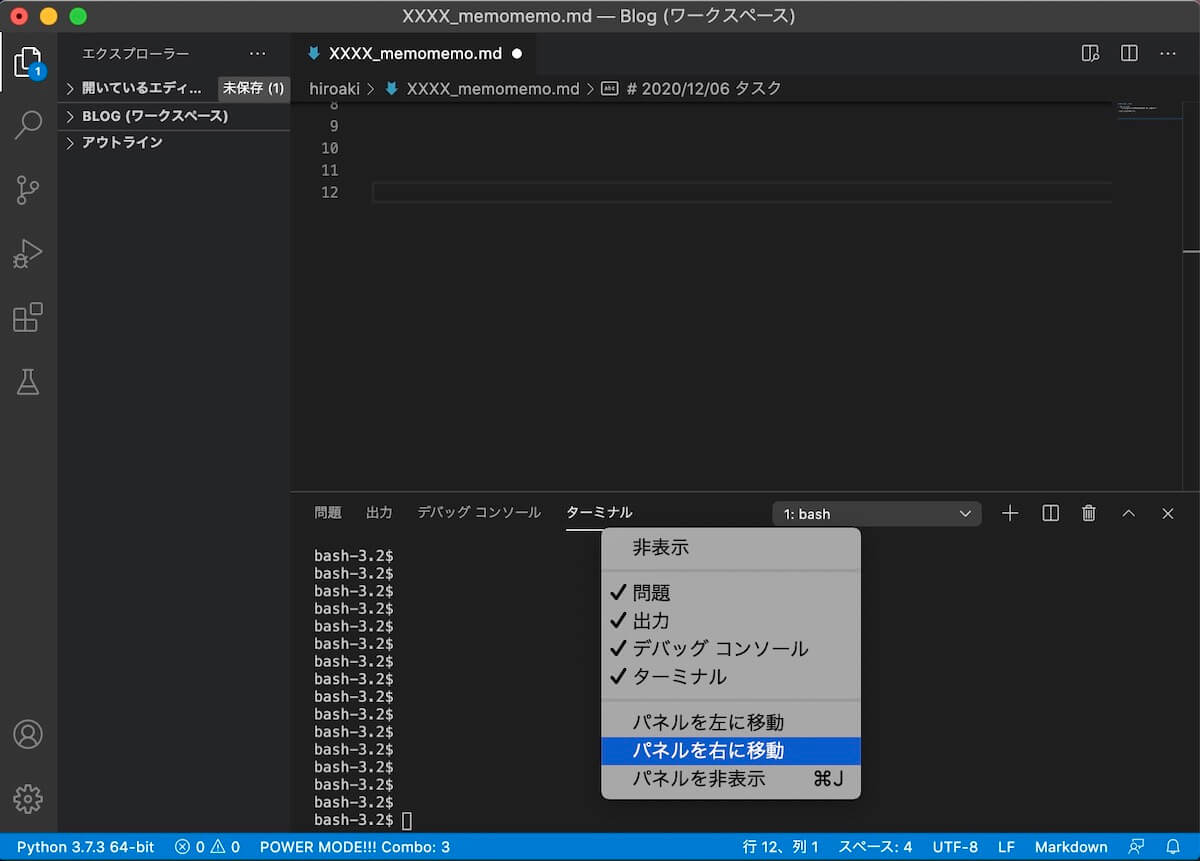Switch to デバッグ コンソール panel tab
This screenshot has width=1200, height=861.
click(x=479, y=513)
